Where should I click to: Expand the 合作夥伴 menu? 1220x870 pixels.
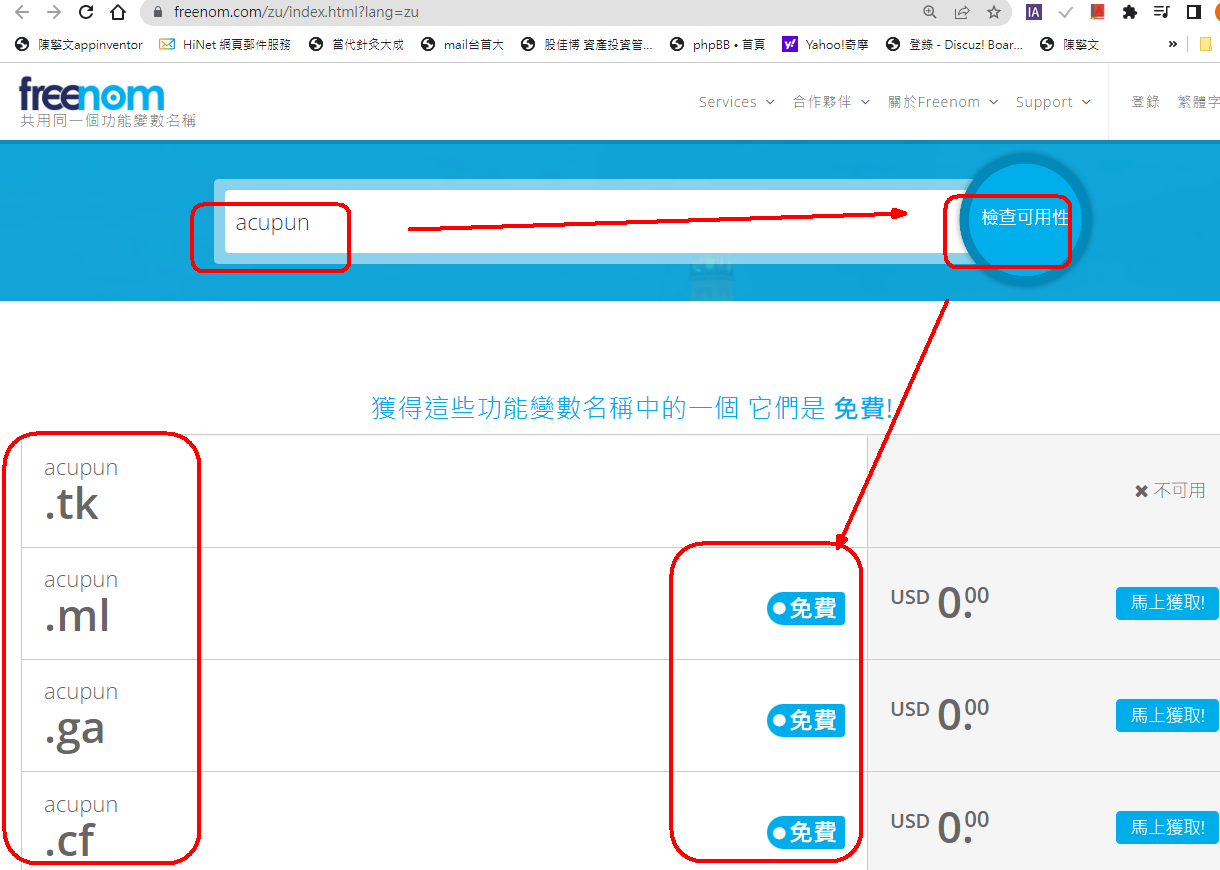pos(831,102)
